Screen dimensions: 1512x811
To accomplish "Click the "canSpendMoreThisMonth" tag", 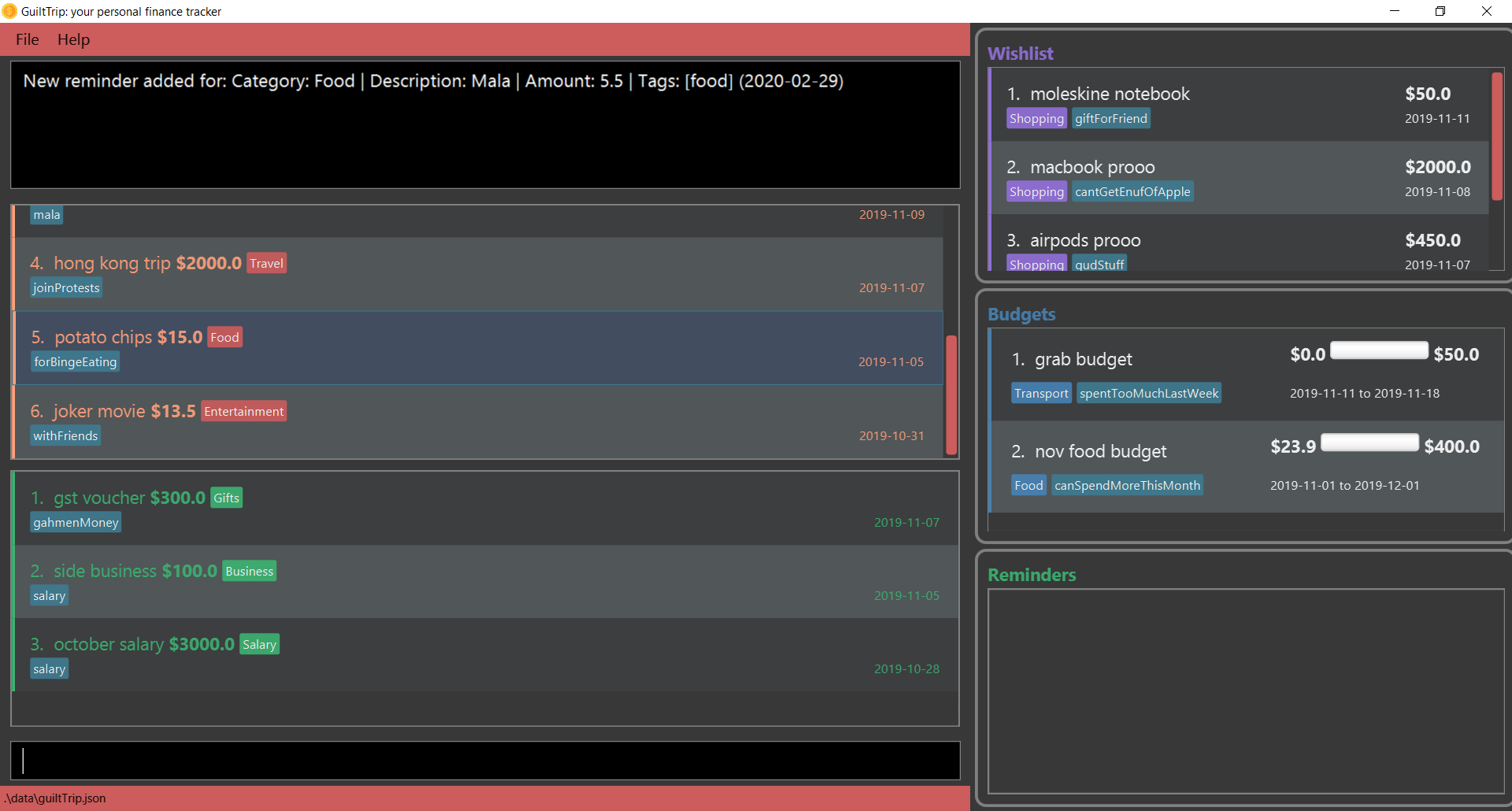I will [x=1127, y=485].
